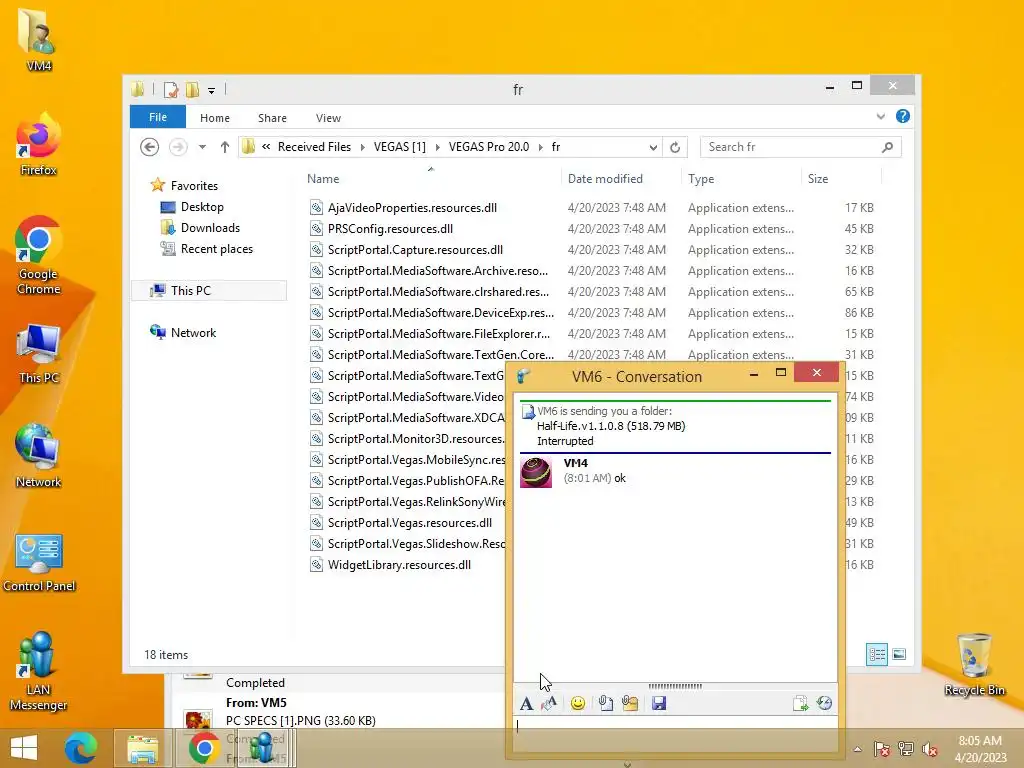Select Desktop in the navigation pane
Screen dimensions: 1024x768
click(202, 207)
